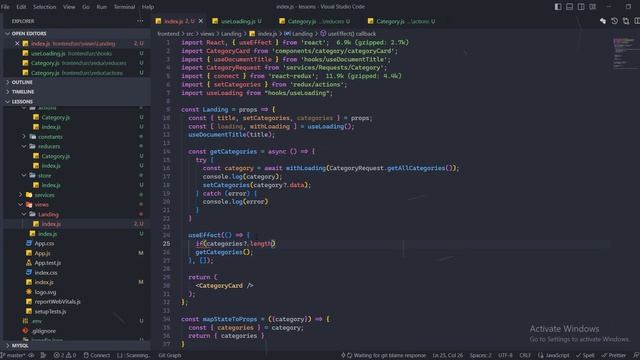640x360 pixels.
Task: Toggle primary sidebar layout icon
Action: coord(558,7)
